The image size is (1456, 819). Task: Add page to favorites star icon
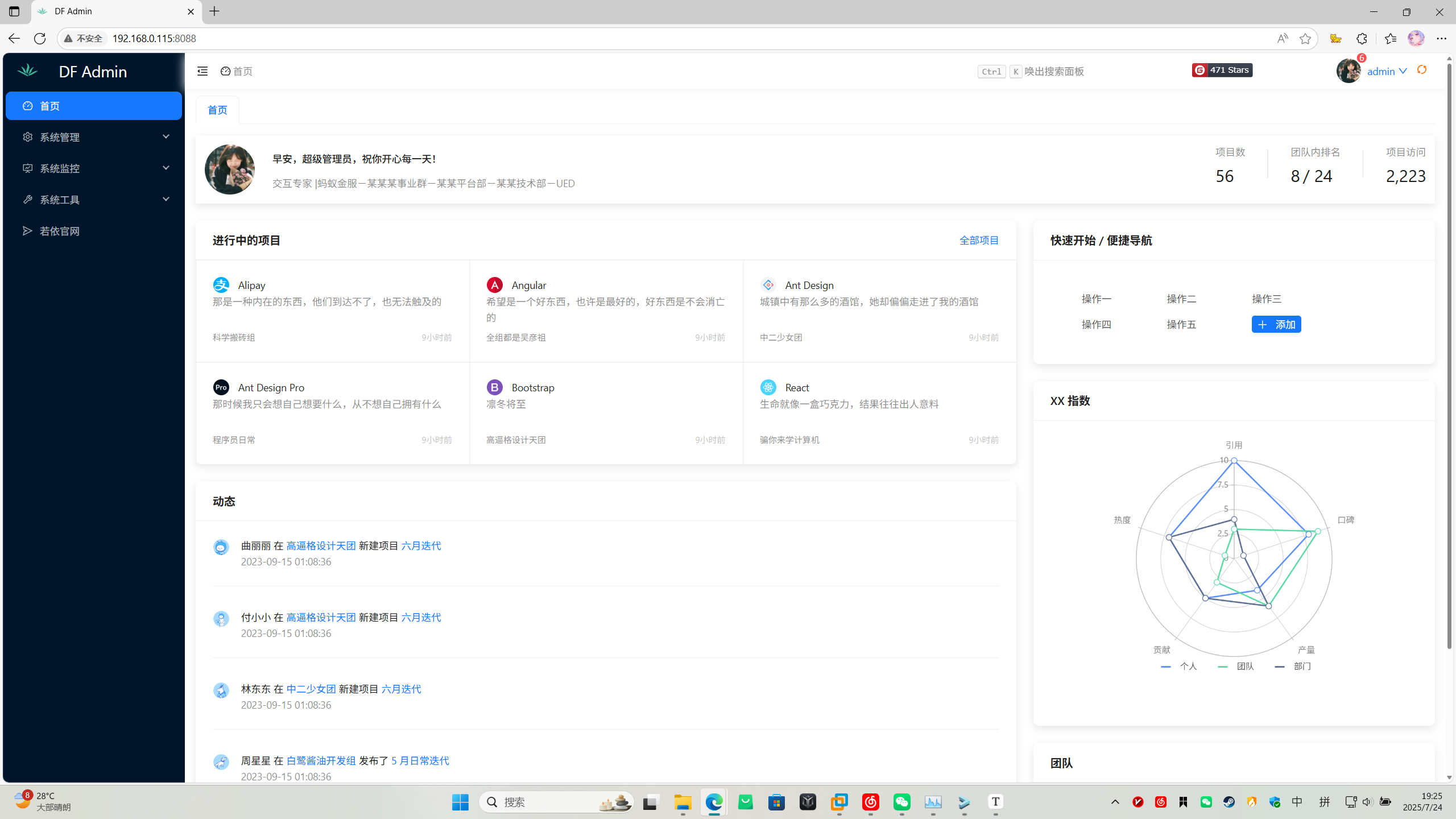point(1305,38)
